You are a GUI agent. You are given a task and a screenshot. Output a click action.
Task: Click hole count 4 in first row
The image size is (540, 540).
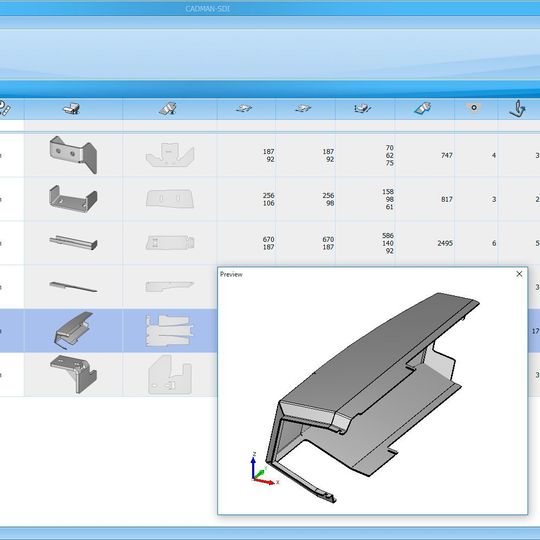coord(494,155)
